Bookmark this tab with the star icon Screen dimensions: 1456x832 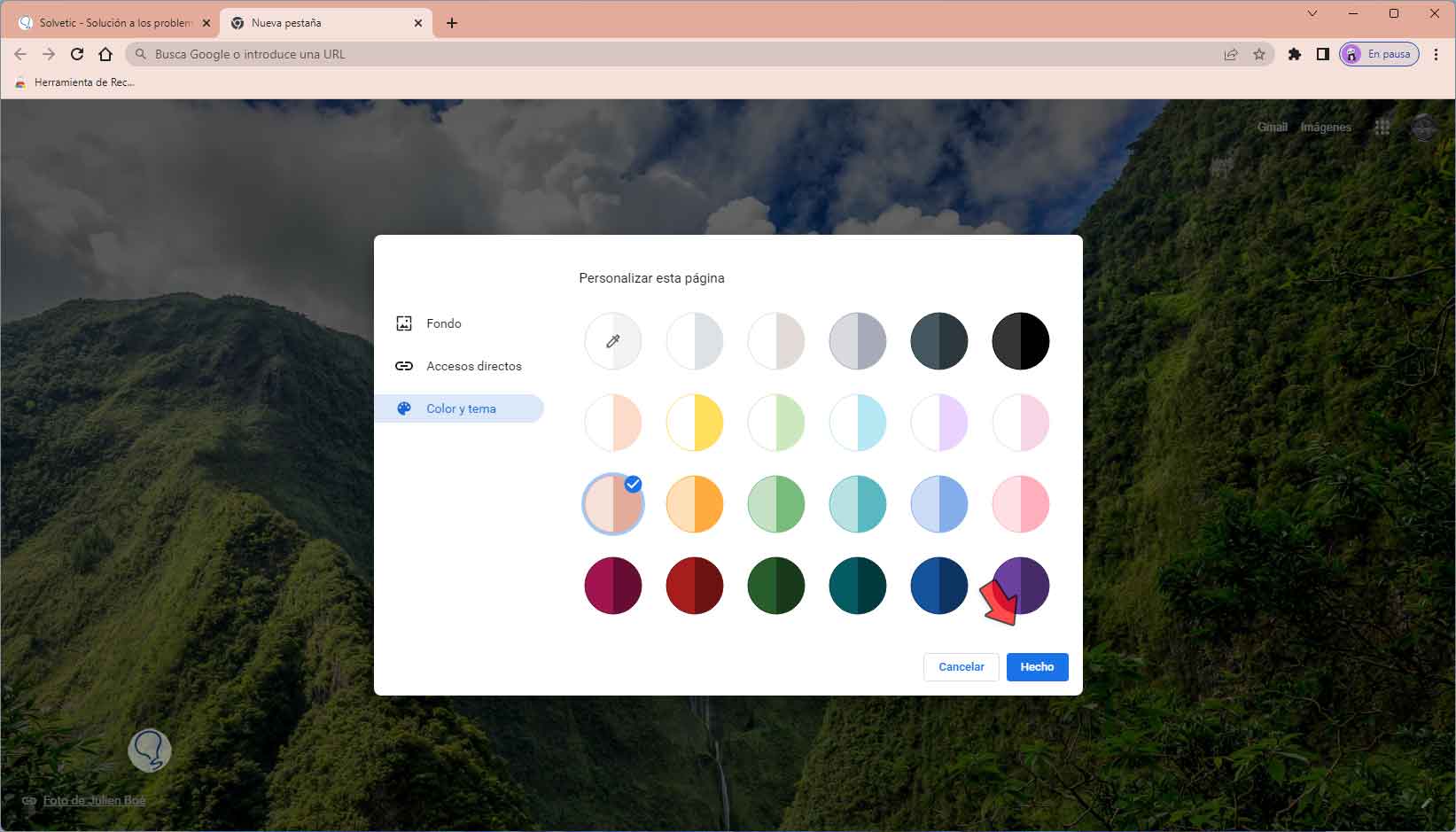tap(1259, 54)
